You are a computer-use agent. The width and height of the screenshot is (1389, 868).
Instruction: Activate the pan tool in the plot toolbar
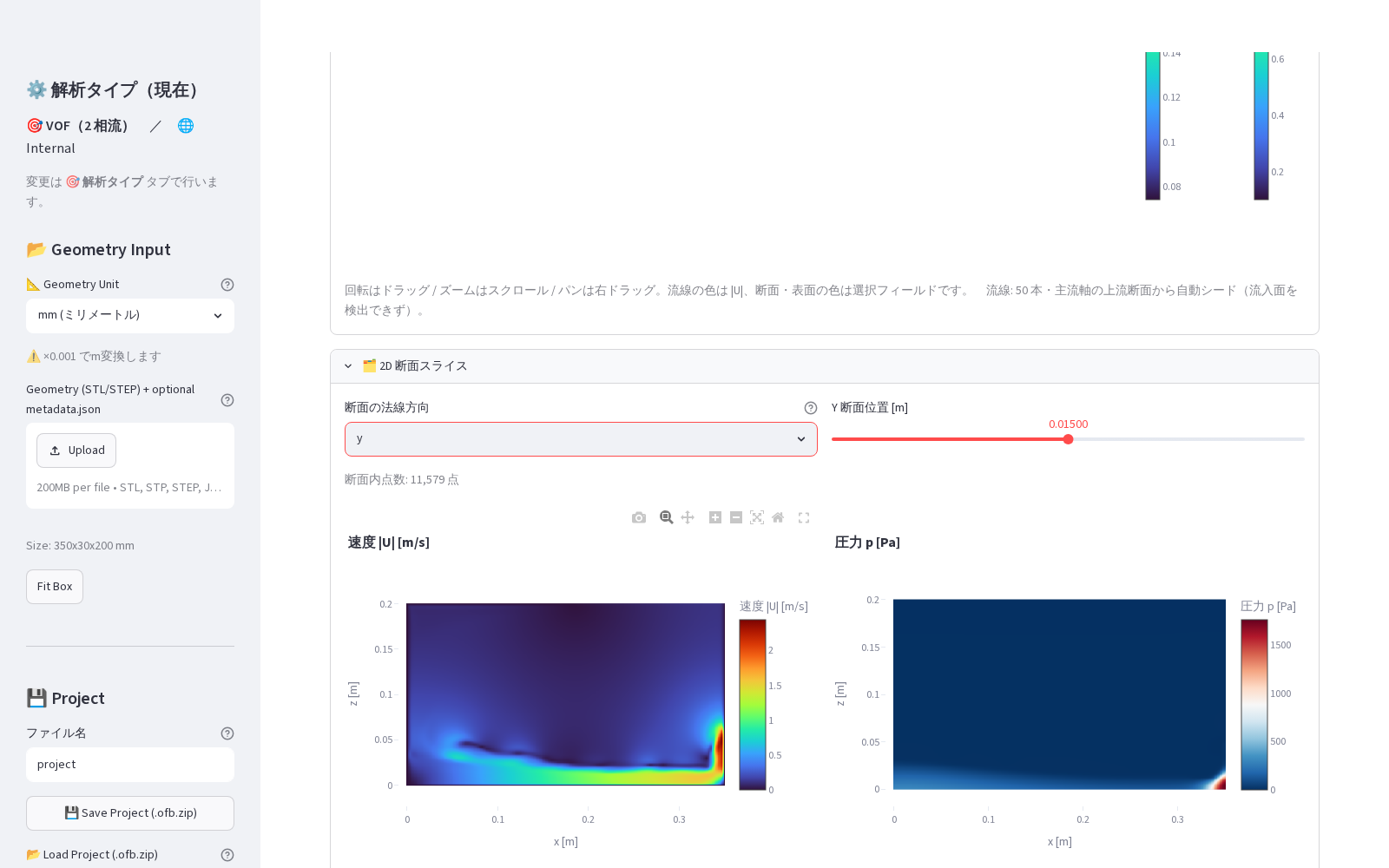pos(688,517)
